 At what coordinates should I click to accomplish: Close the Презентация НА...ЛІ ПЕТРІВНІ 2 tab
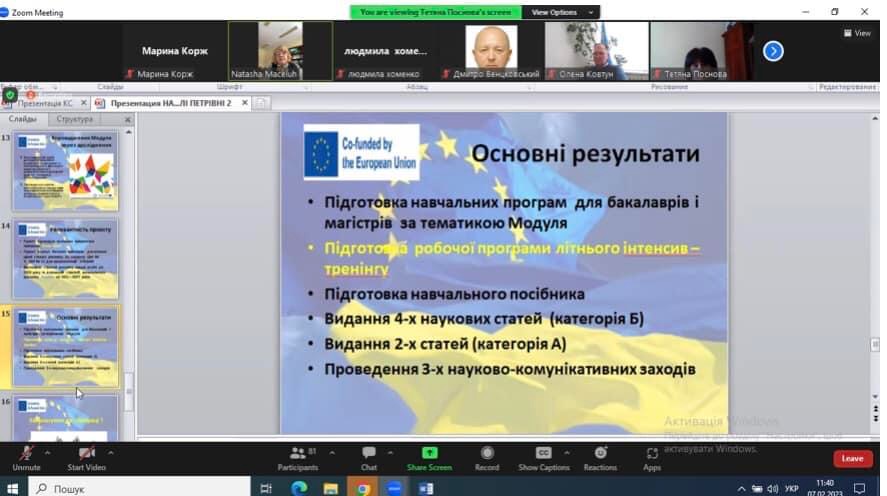[244, 103]
